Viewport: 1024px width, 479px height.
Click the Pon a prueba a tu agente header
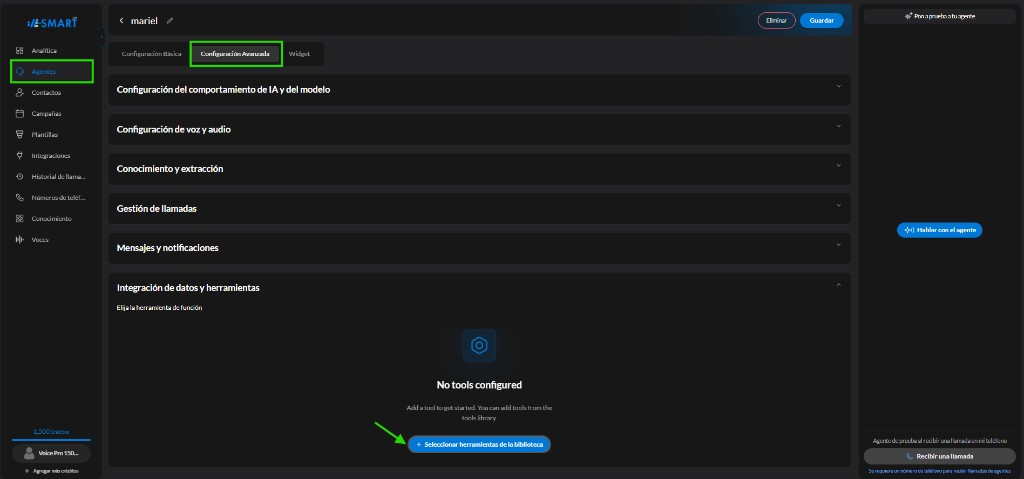940,16
